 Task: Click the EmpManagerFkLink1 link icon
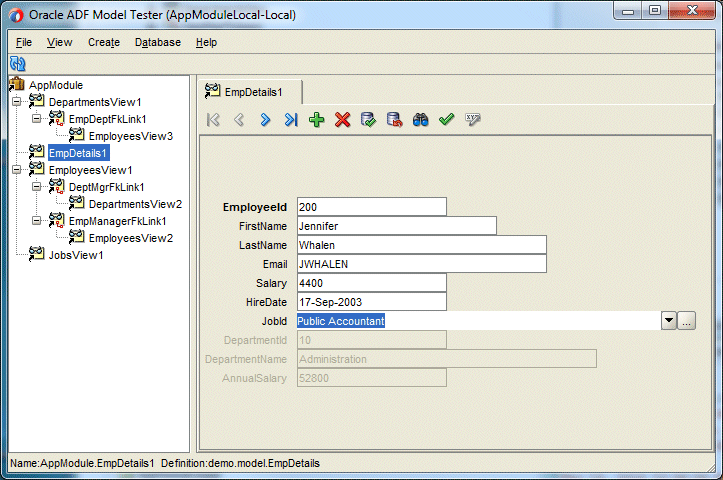click(x=57, y=220)
